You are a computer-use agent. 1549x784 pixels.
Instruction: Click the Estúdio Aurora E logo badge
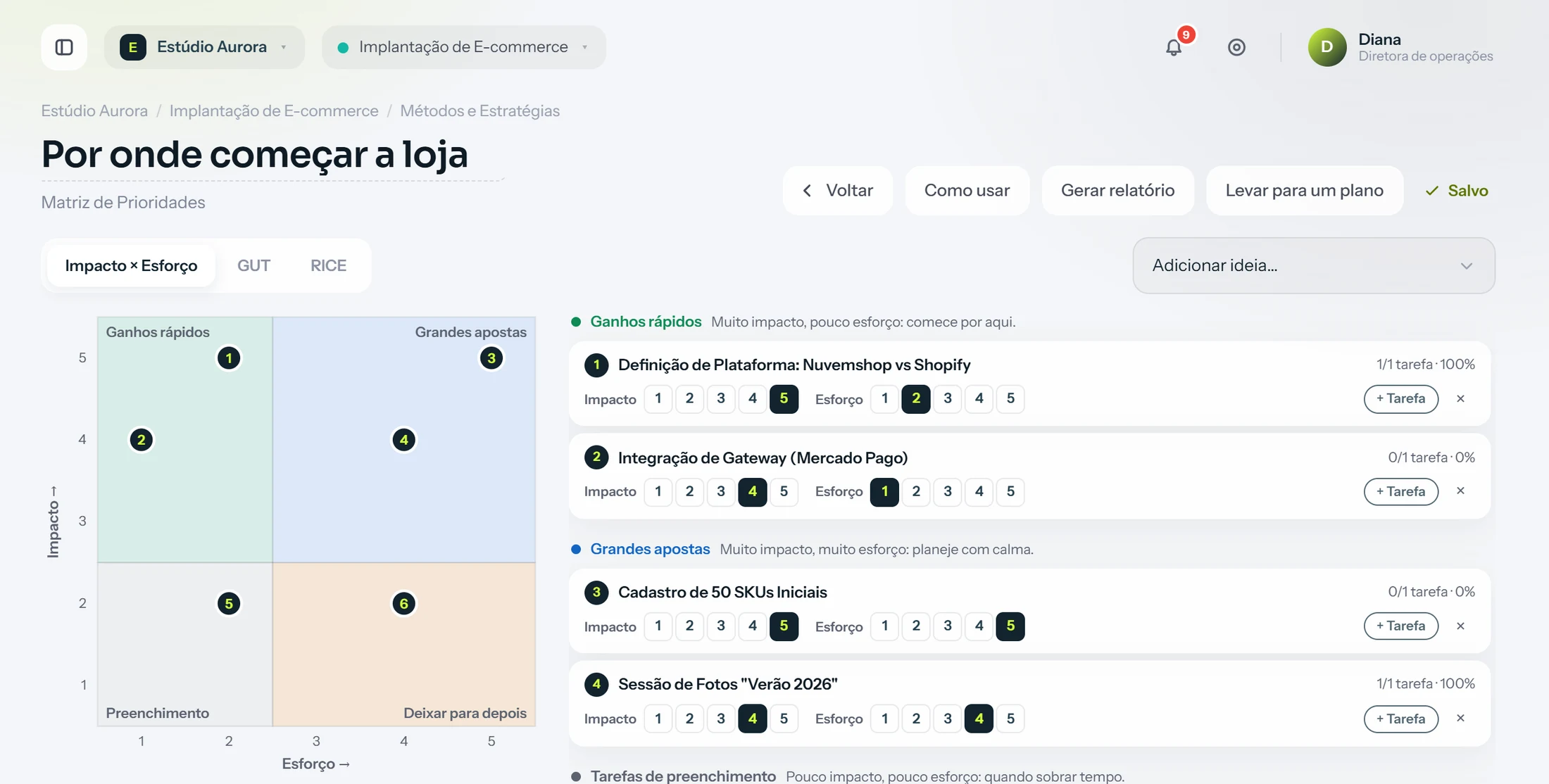coord(132,47)
